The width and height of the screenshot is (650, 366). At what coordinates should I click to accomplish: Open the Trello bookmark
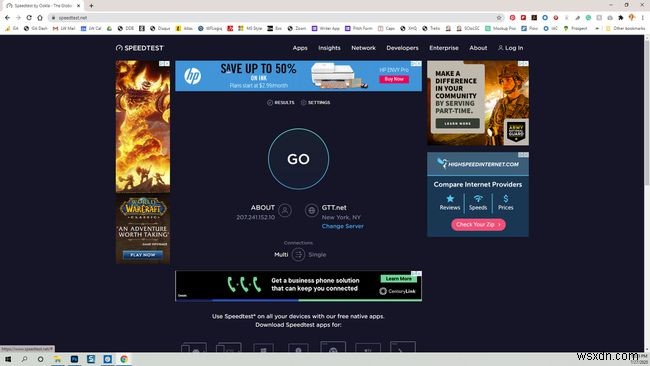point(431,28)
